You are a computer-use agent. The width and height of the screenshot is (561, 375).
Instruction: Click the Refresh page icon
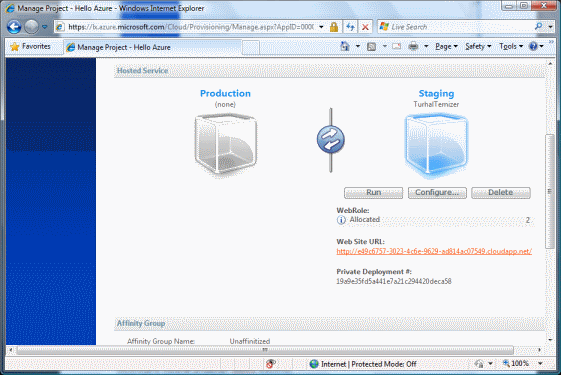coord(350,27)
